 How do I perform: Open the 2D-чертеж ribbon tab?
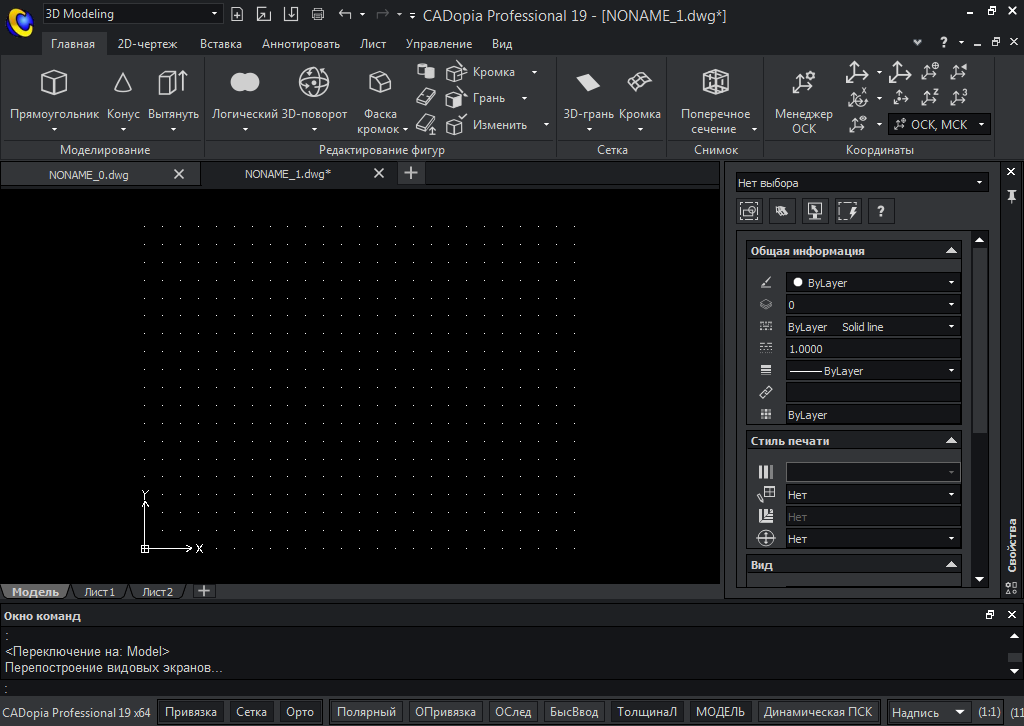[x=148, y=44]
